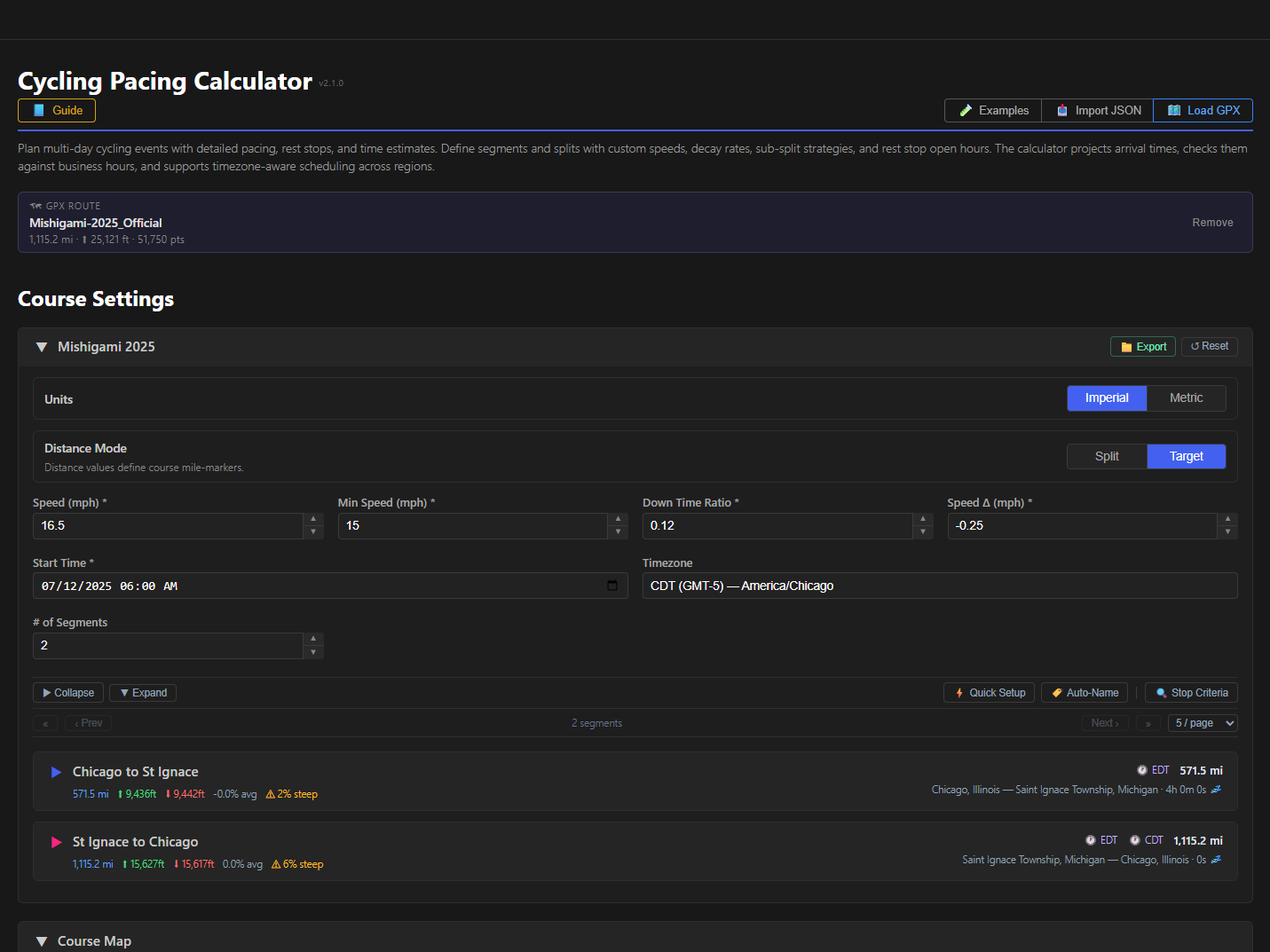Select Imperial units

[x=1106, y=398]
